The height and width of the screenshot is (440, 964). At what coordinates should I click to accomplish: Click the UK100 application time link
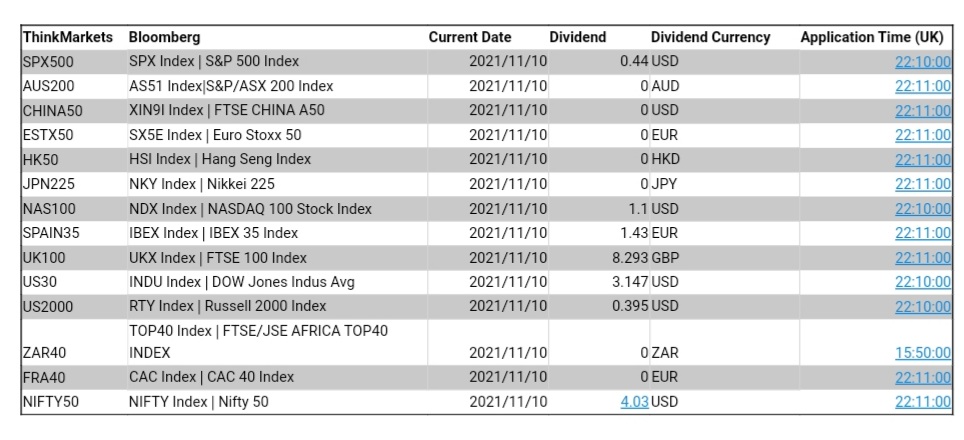922,258
